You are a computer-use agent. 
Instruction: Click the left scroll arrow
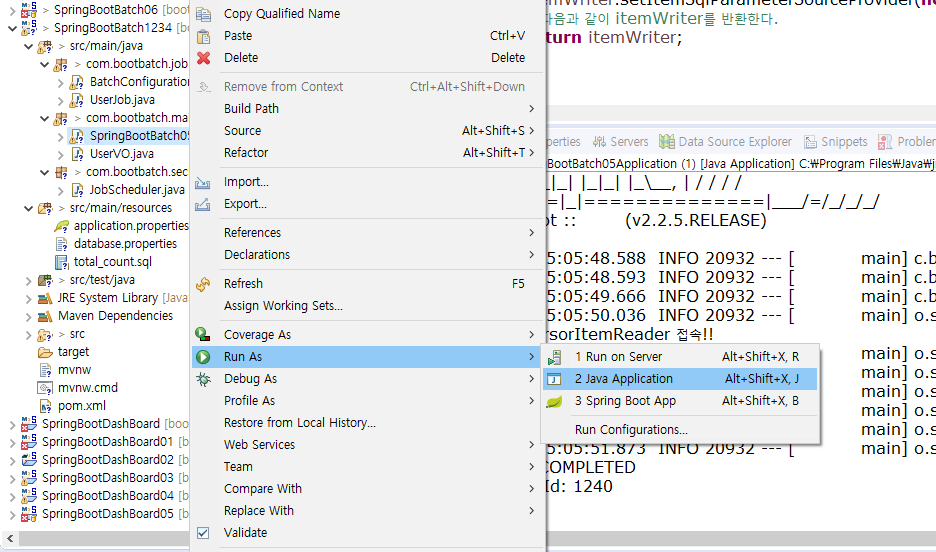pos(10,538)
